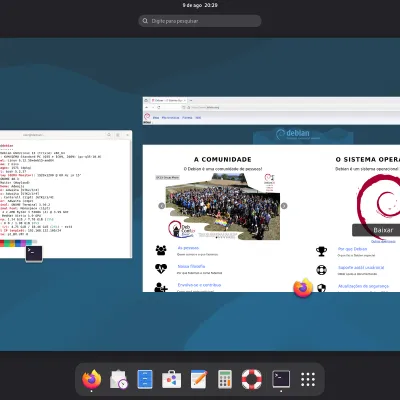Click the people group icon beside As pessoas
The height and width of the screenshot is (400, 400).
pos(161,250)
